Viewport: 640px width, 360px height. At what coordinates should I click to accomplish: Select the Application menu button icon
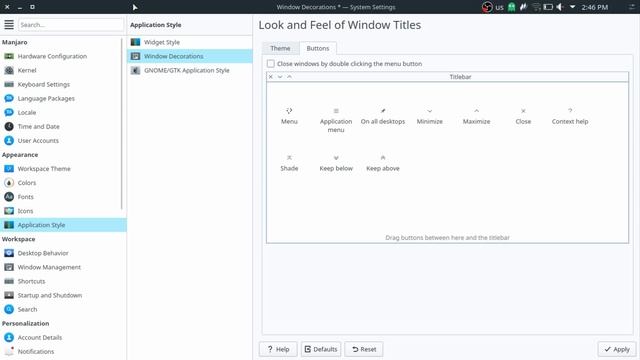[x=336, y=111]
